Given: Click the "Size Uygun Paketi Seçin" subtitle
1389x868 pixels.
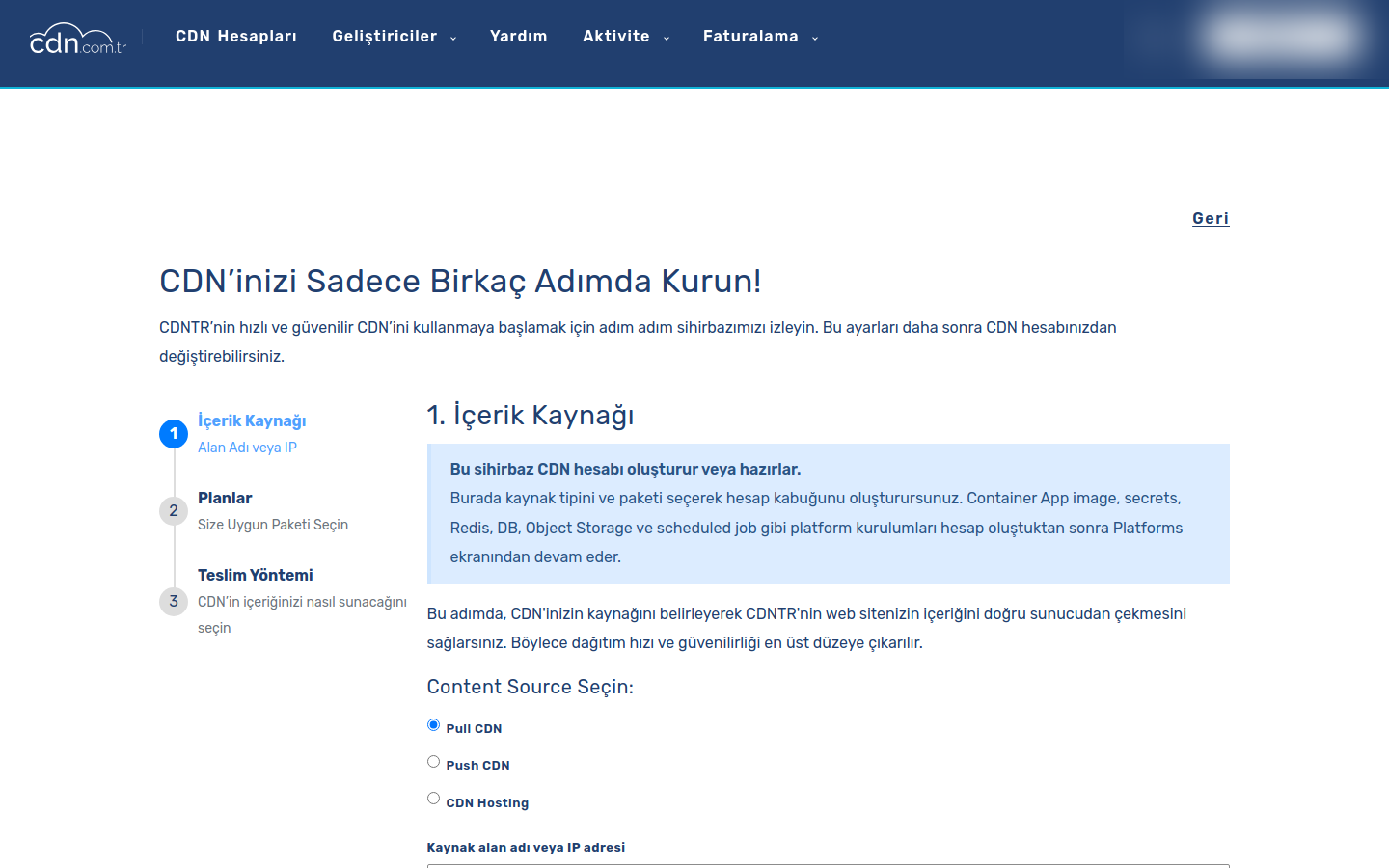Looking at the screenshot, I should point(273,525).
